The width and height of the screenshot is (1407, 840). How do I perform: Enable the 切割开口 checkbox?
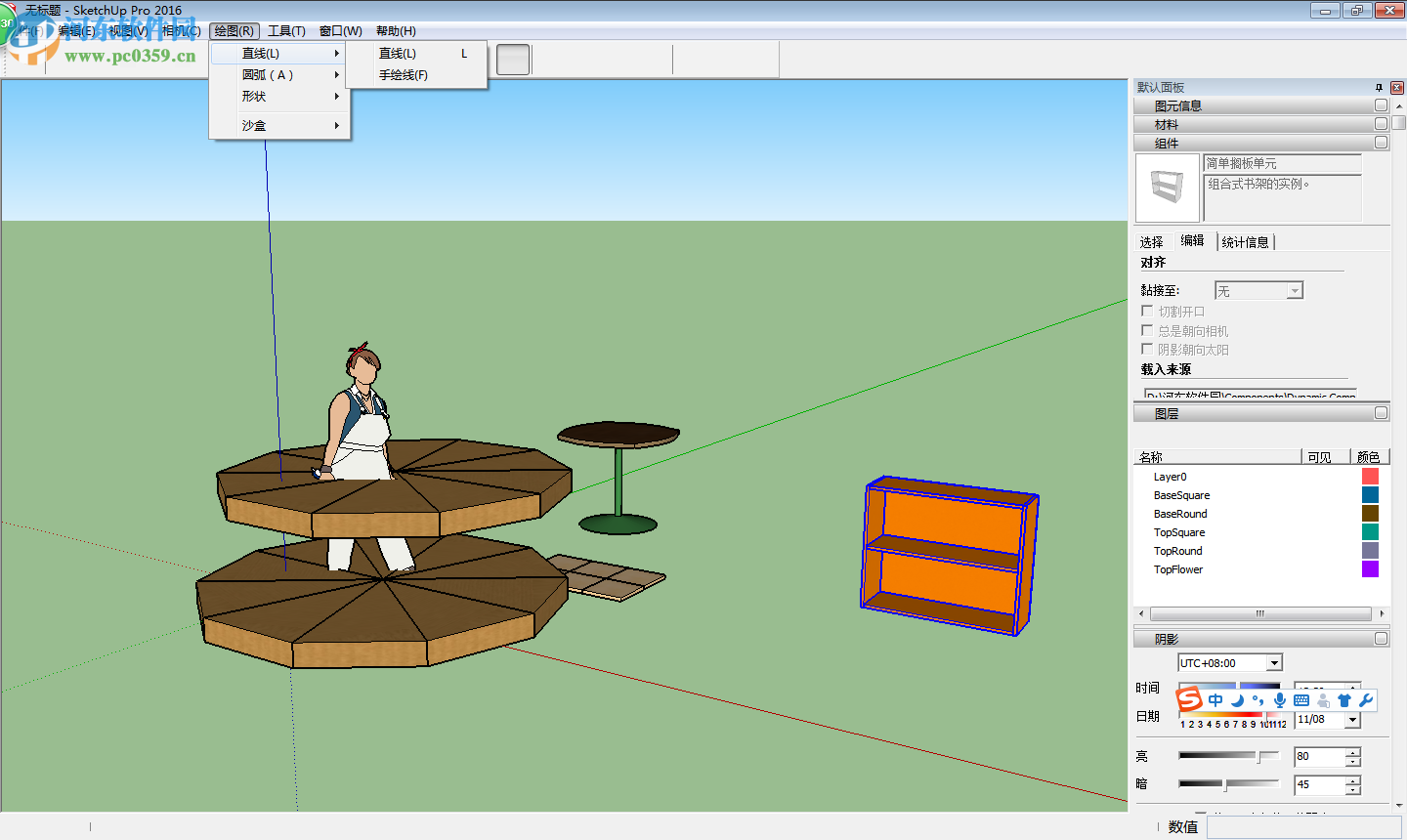coord(1146,311)
